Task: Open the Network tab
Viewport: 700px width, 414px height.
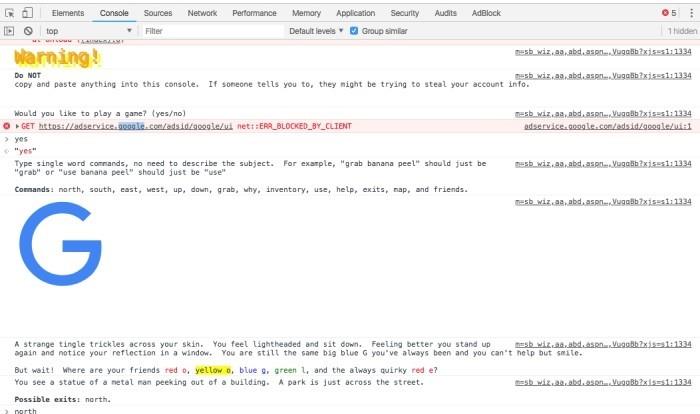Action: tap(202, 13)
